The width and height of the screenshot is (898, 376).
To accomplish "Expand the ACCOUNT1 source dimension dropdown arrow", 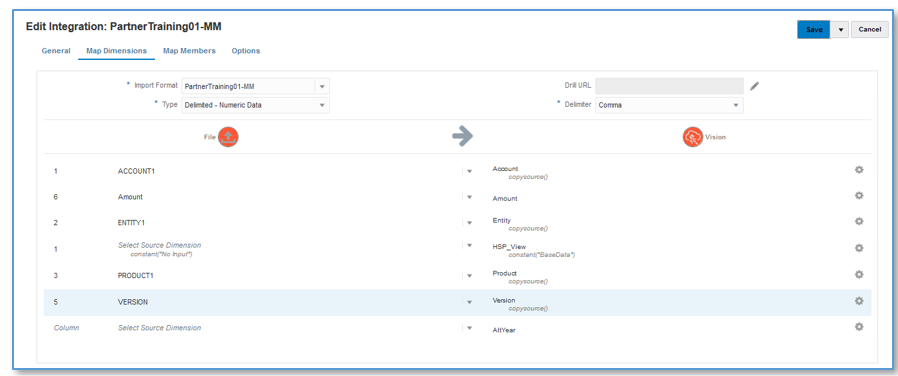I will pos(469,171).
